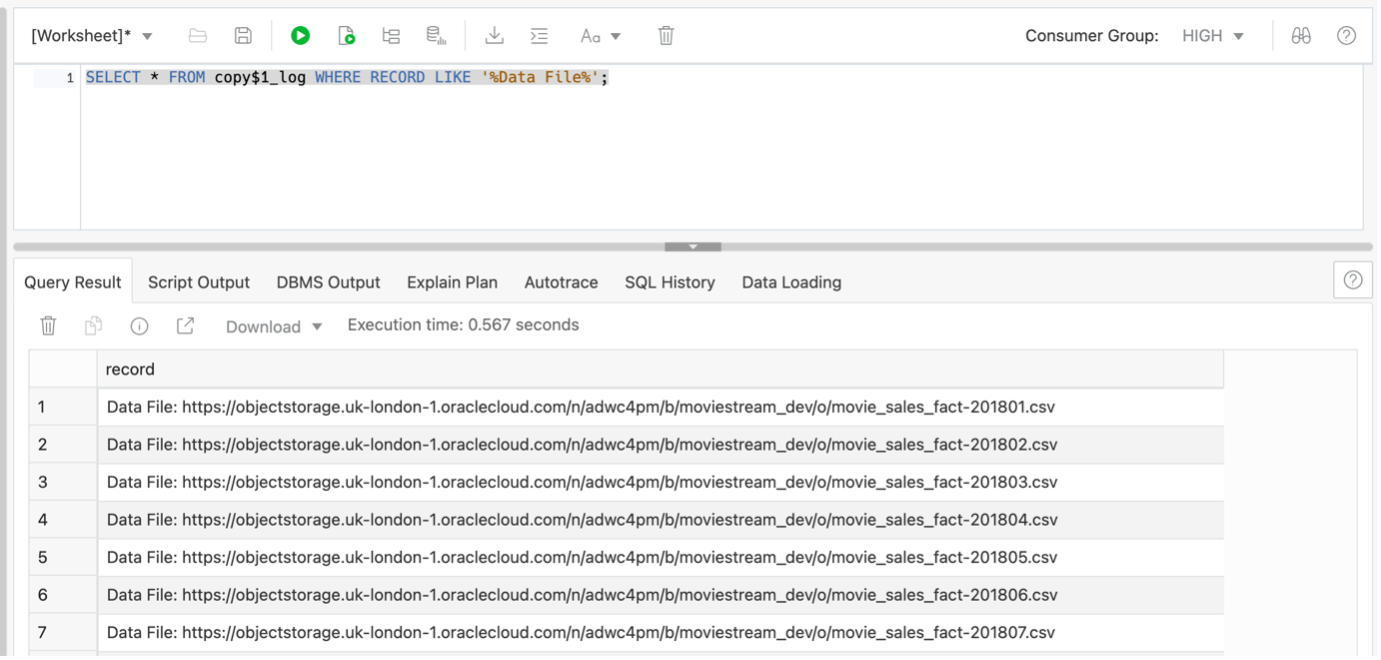The image size is (1381, 660).
Task: Click the download icon in the editor toolbar
Action: 494,35
